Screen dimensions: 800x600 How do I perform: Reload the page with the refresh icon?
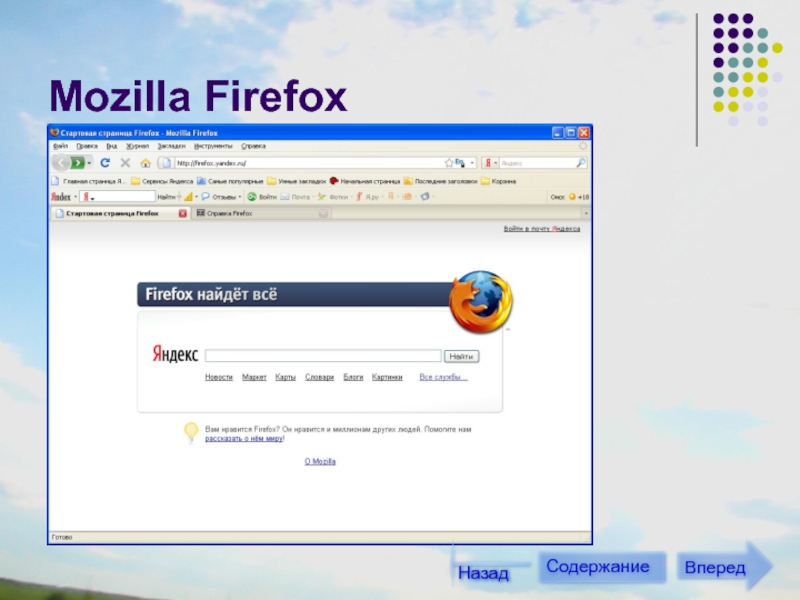[x=105, y=163]
